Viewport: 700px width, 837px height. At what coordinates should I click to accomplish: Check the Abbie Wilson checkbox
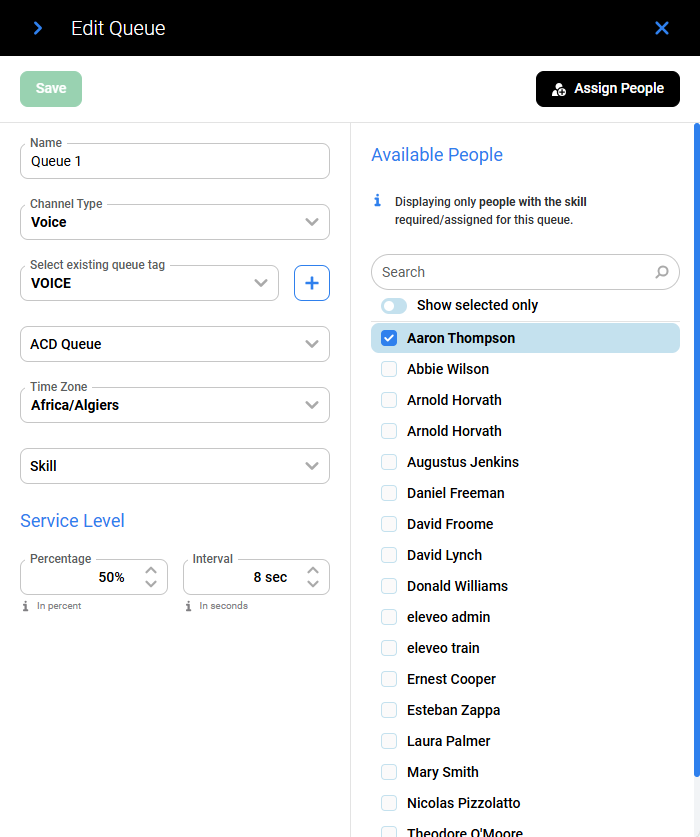pyautogui.click(x=389, y=369)
